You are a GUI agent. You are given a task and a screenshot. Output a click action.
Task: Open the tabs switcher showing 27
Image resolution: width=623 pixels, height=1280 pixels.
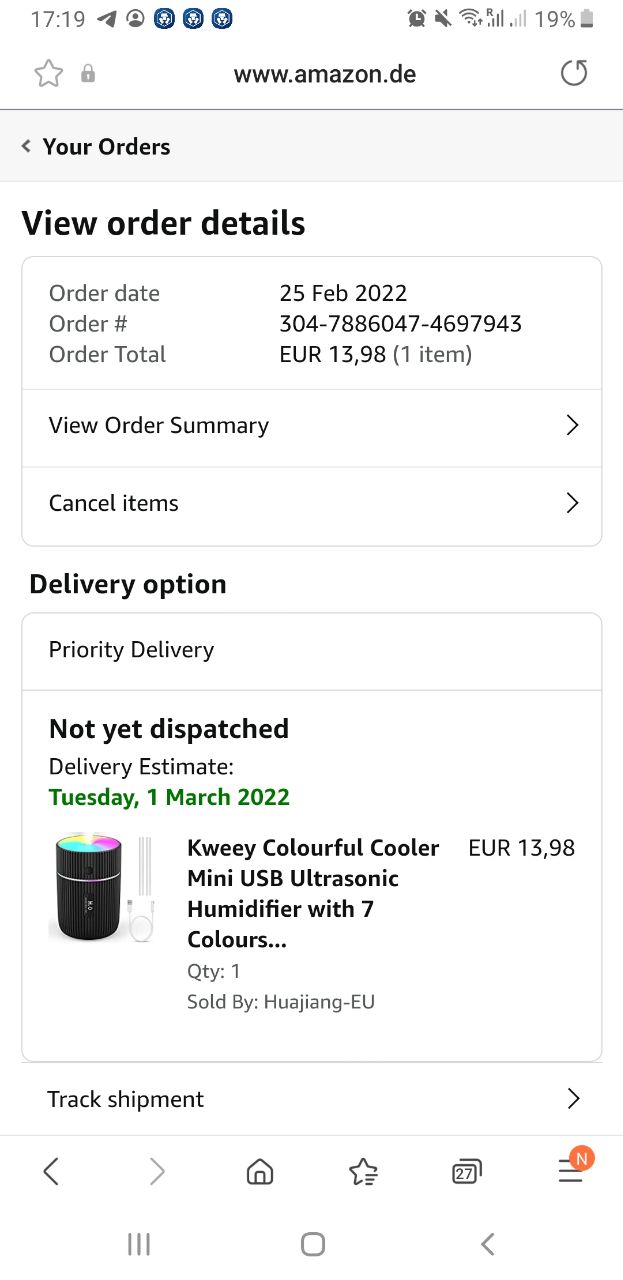pyautogui.click(x=466, y=1171)
